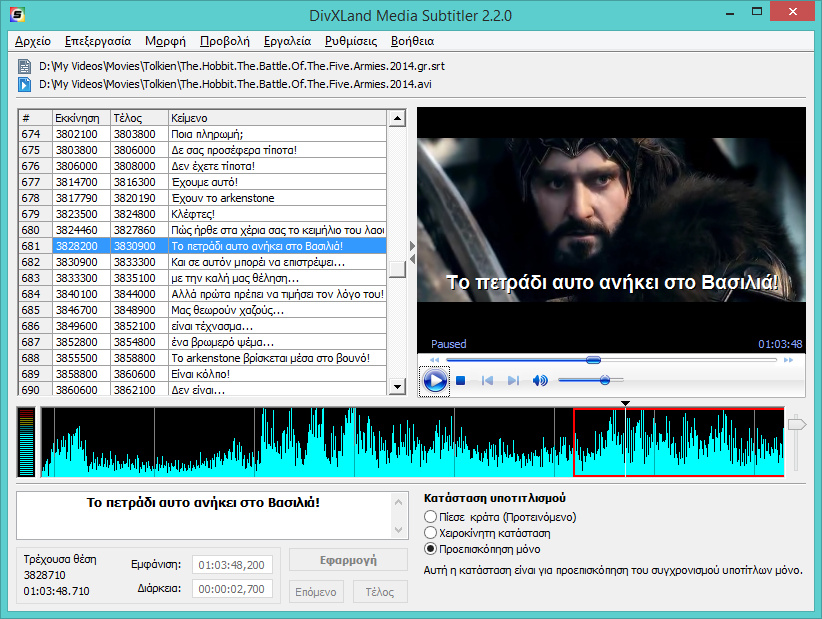Select the 'Προεπισκόπηση μόνο' radio option
The width and height of the screenshot is (822, 619).
click(x=431, y=549)
